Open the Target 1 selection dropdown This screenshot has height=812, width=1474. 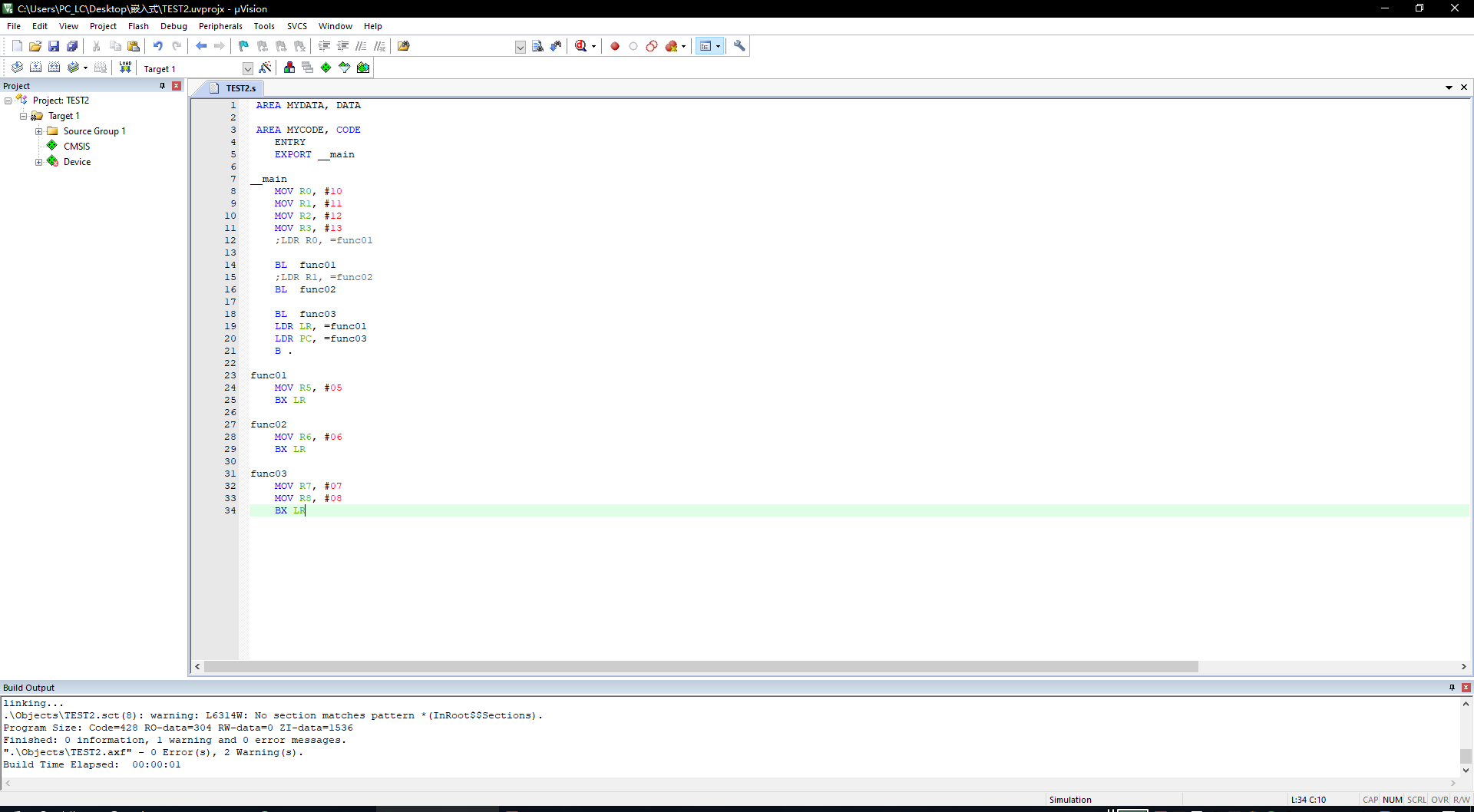(247, 68)
